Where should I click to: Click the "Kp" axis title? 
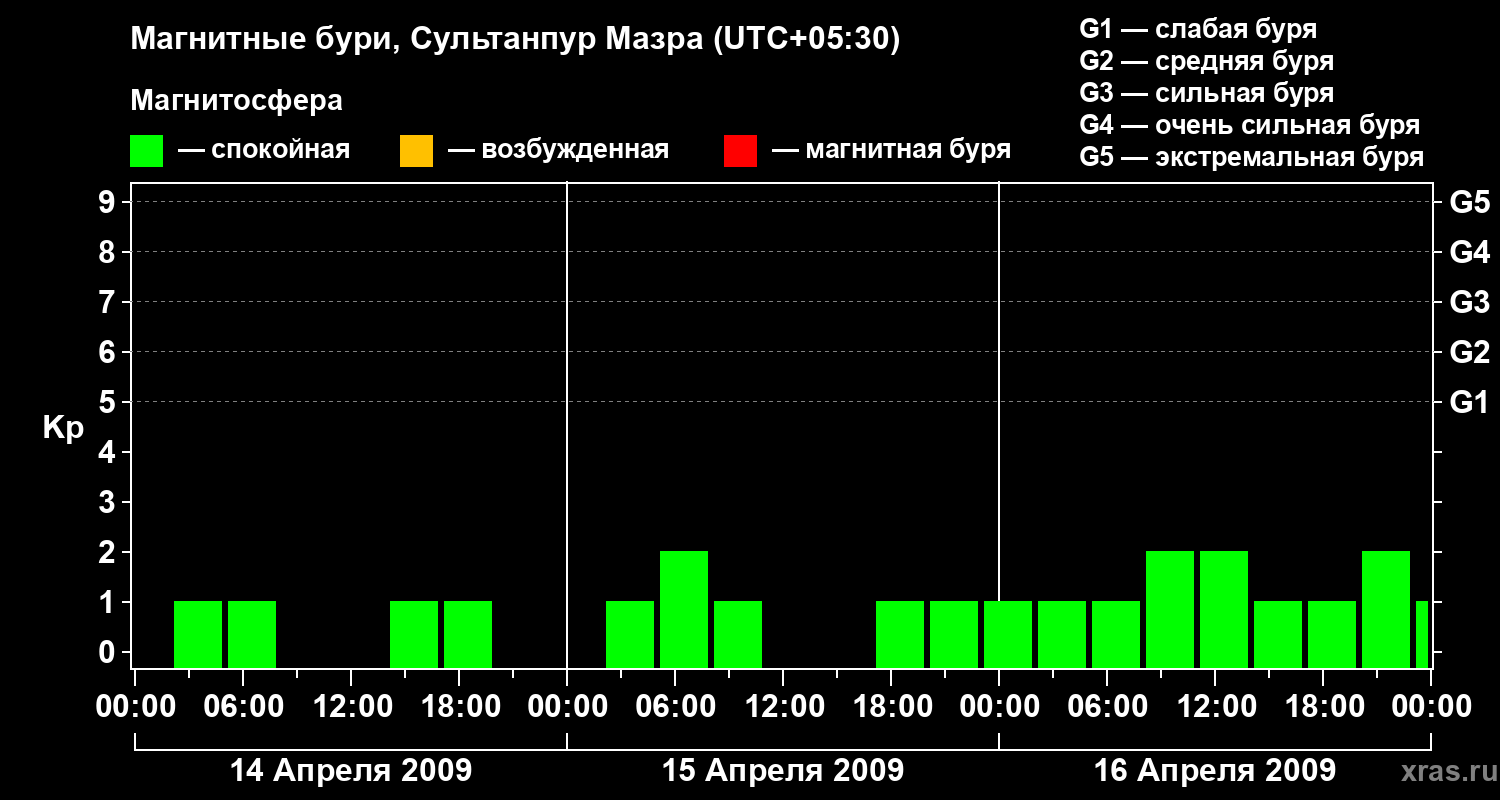pyautogui.click(x=63, y=428)
